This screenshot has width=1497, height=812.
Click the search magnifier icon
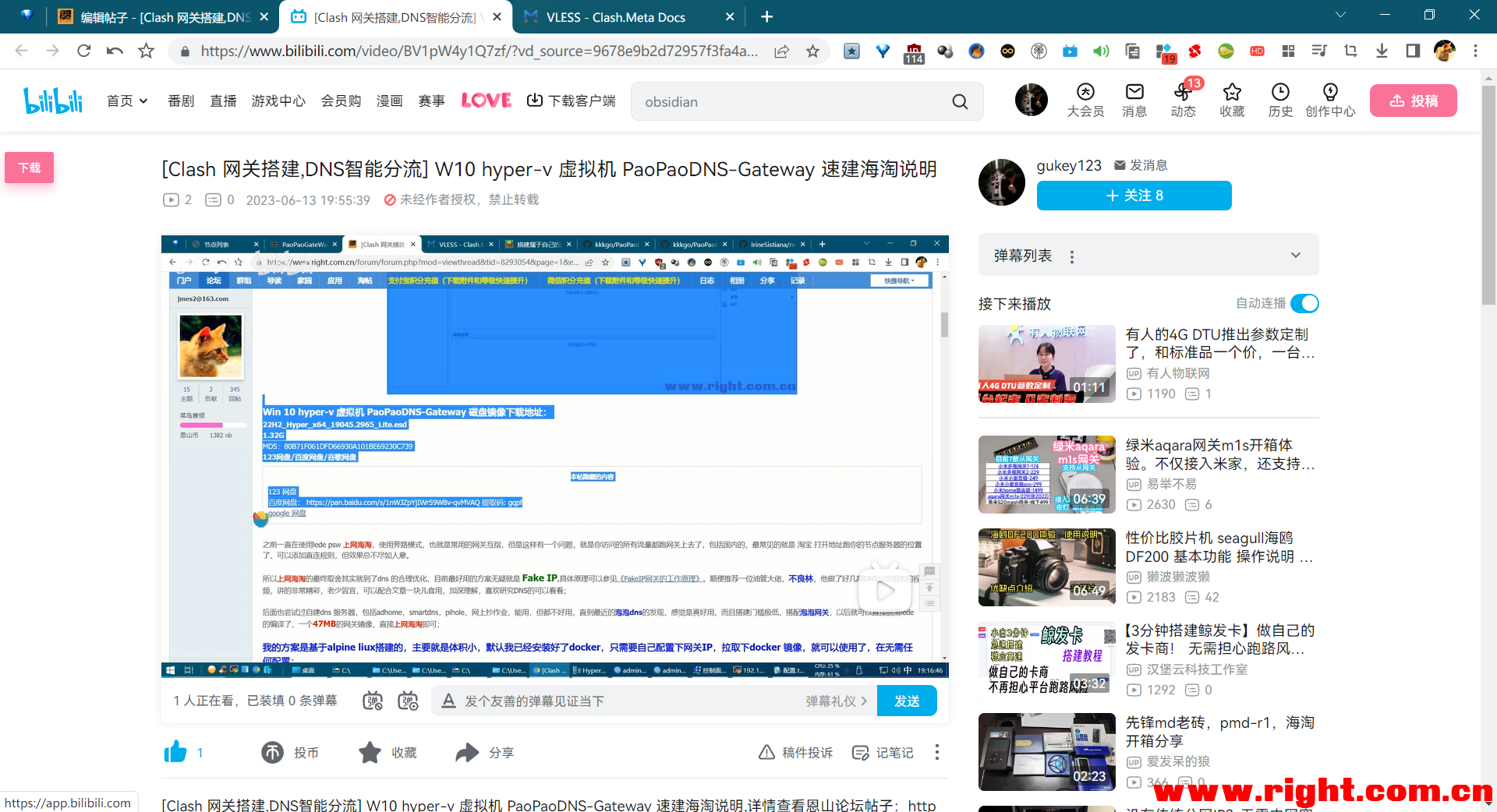click(960, 101)
